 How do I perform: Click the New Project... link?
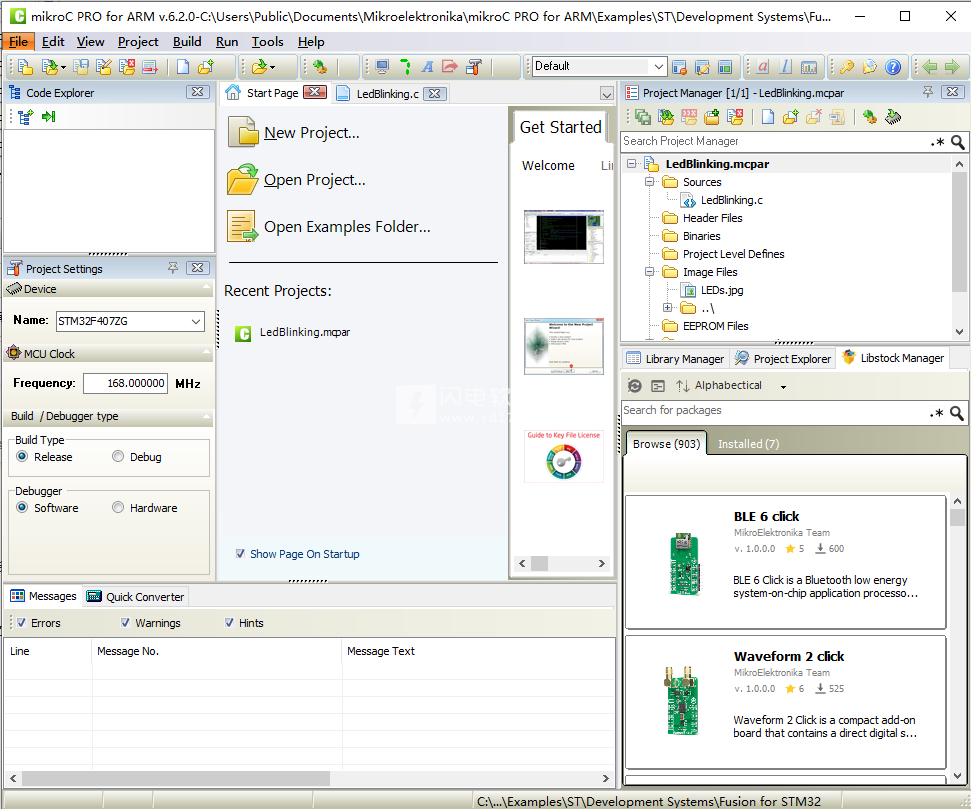311,133
